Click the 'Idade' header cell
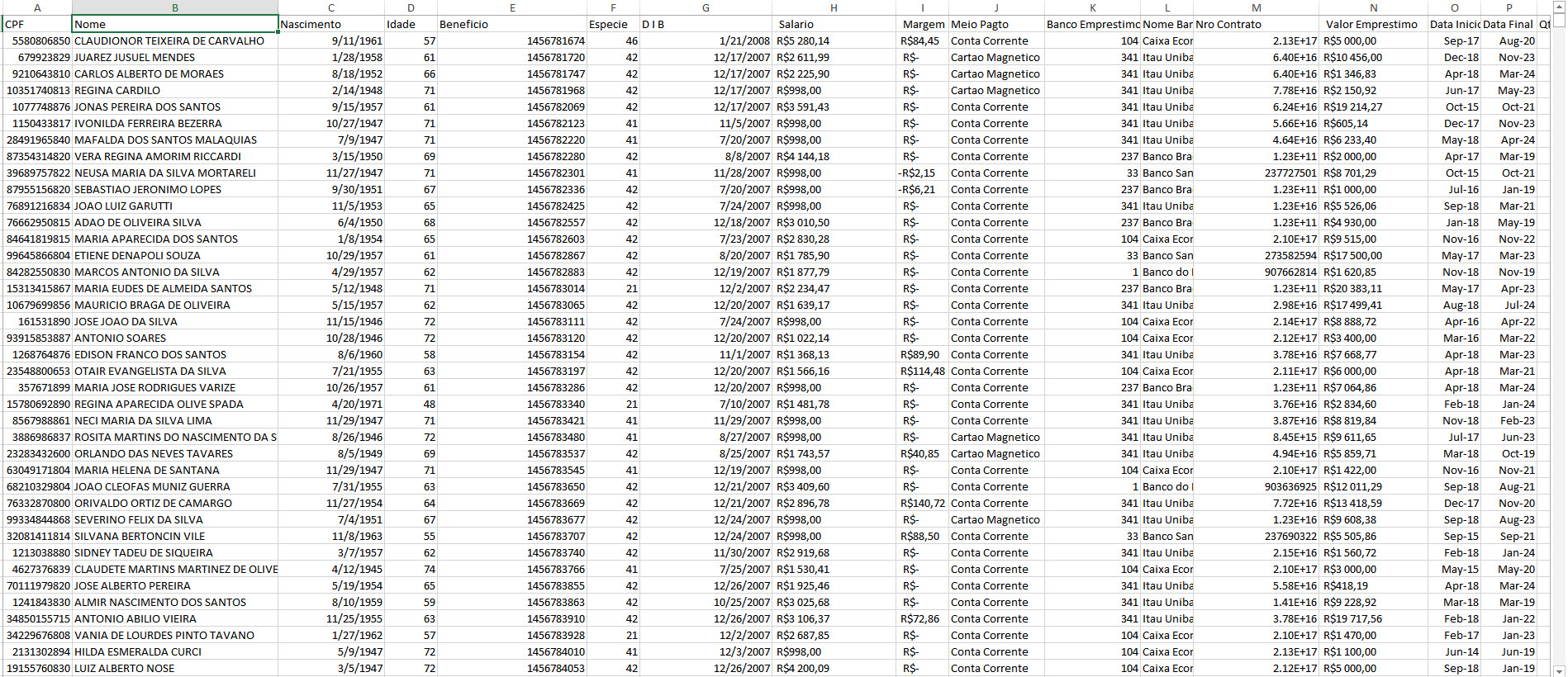Viewport: 1568px width, 677px height. coord(411,24)
